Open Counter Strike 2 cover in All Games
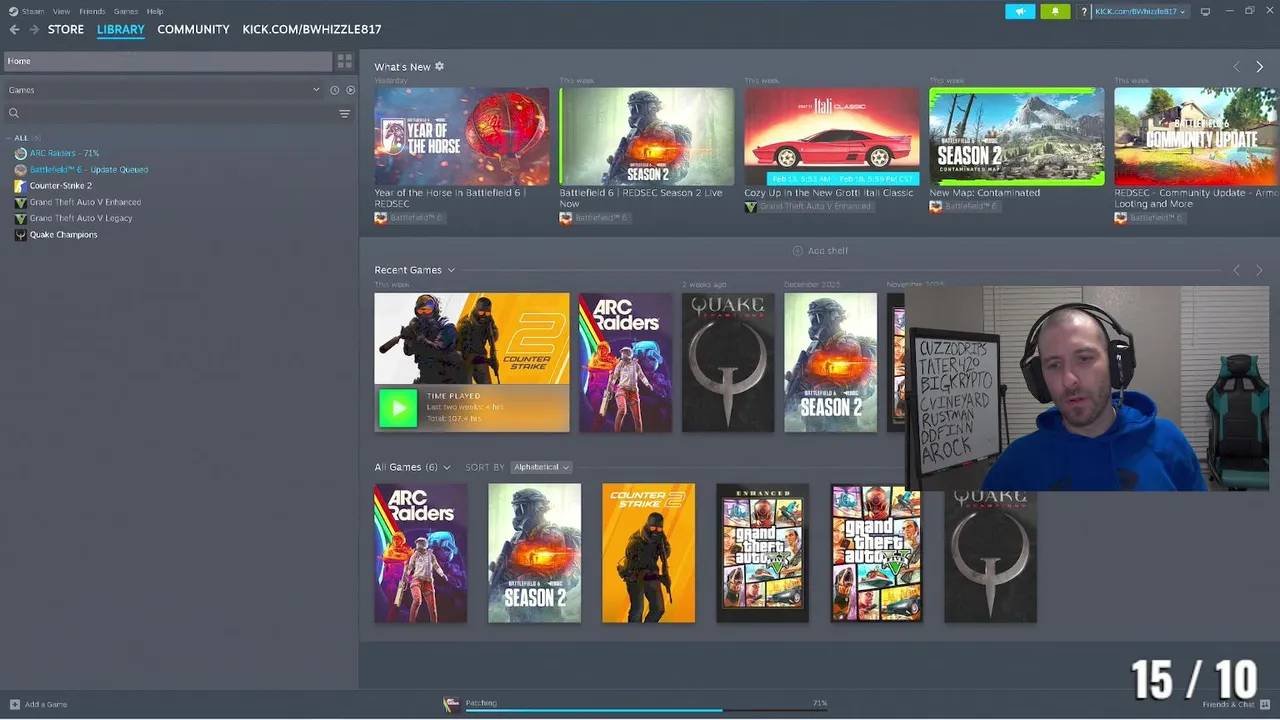The width and height of the screenshot is (1280, 720). 648,553
